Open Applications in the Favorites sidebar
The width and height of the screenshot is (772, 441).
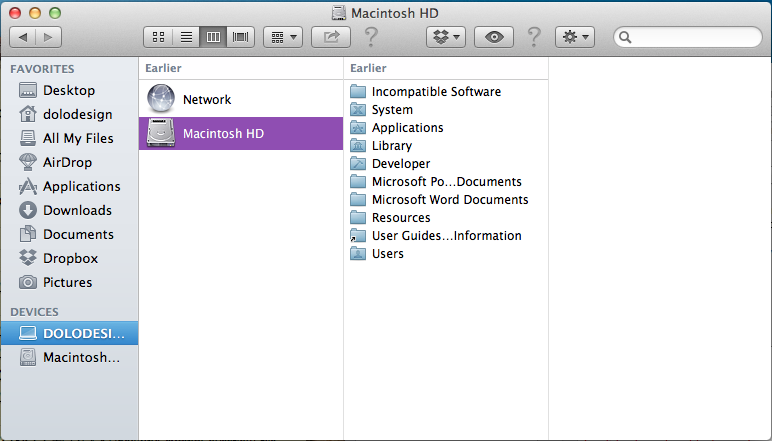click(x=69, y=187)
